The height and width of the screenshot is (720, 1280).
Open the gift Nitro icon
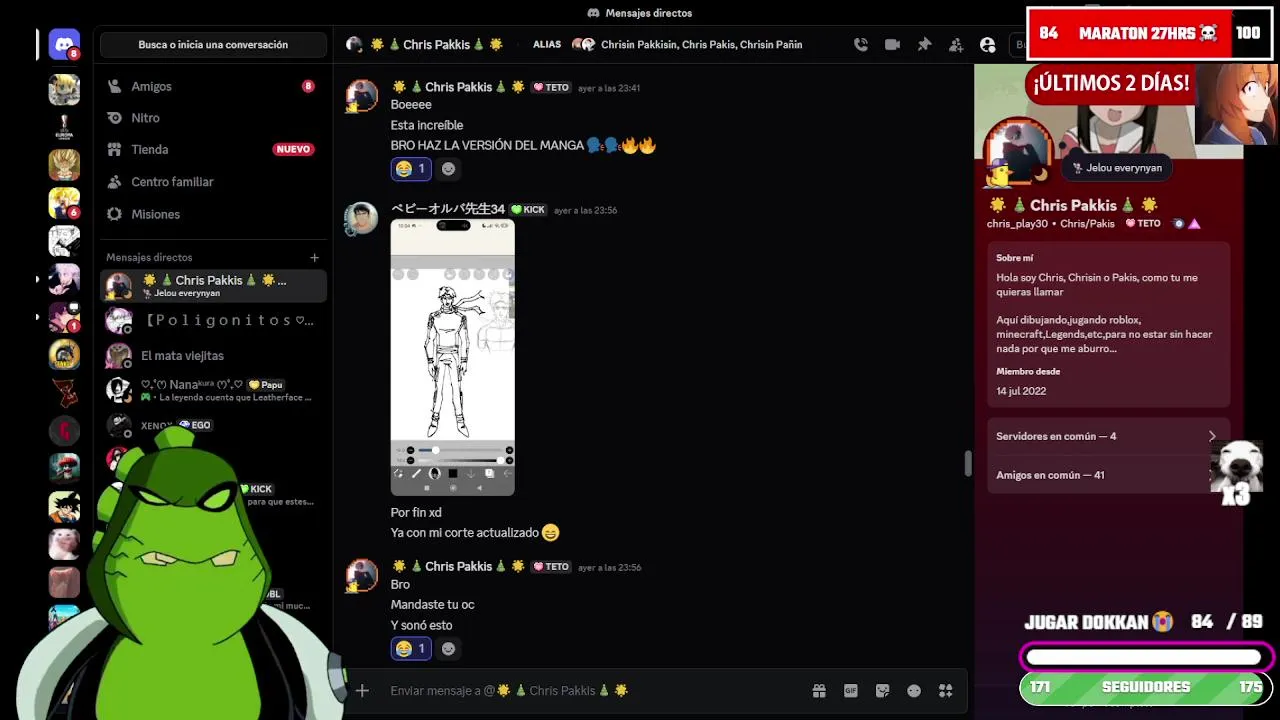(819, 690)
